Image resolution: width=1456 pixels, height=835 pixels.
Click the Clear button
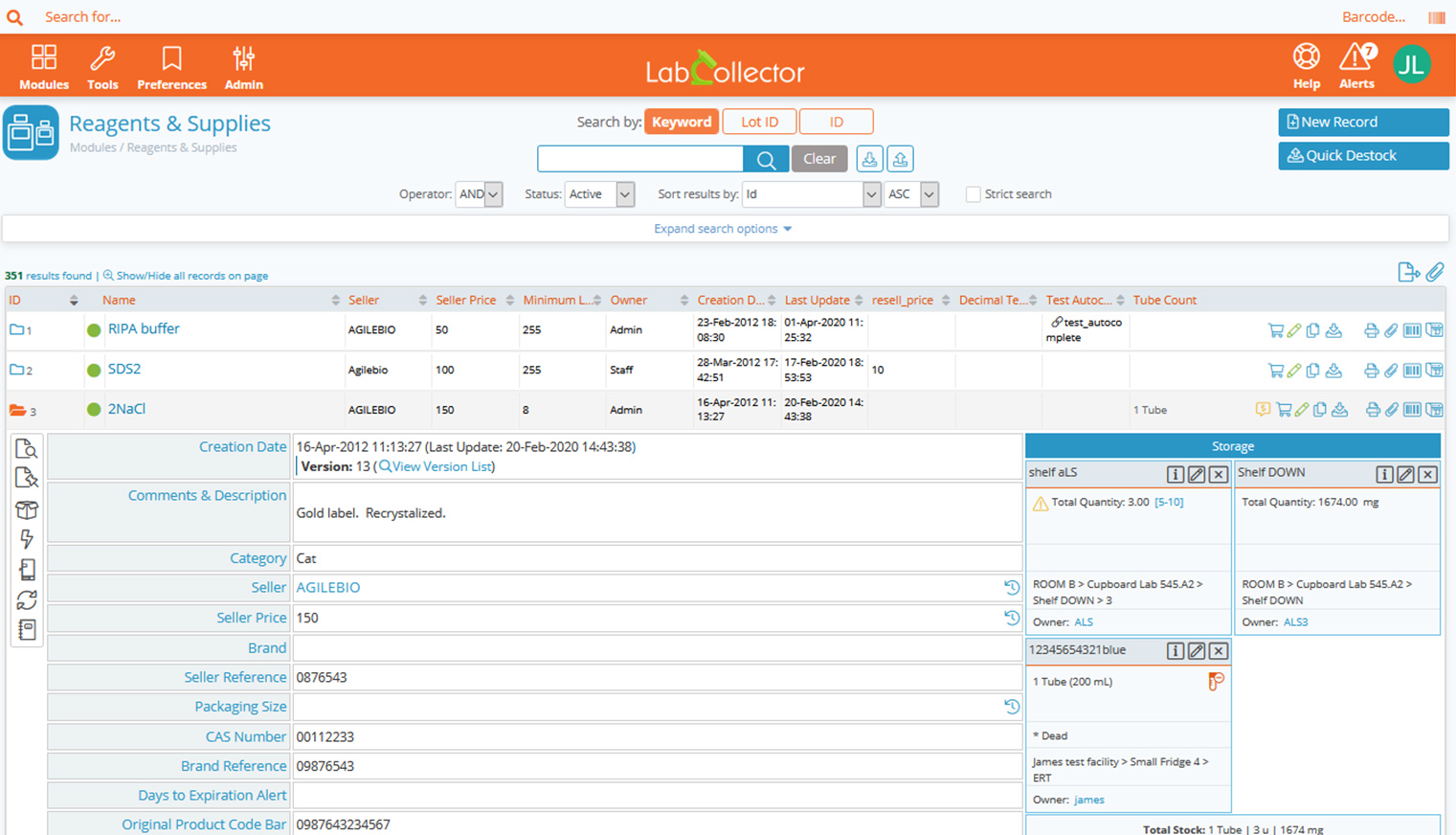(819, 159)
